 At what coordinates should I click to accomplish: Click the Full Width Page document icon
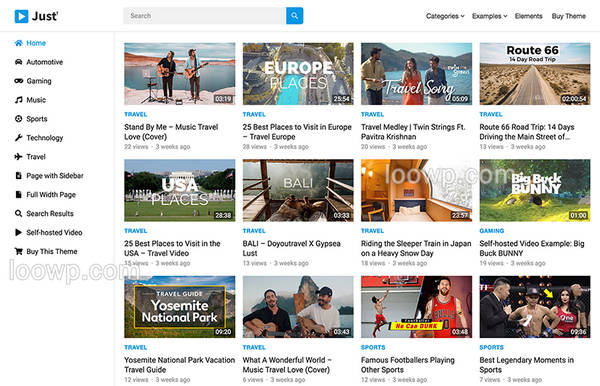pos(18,194)
